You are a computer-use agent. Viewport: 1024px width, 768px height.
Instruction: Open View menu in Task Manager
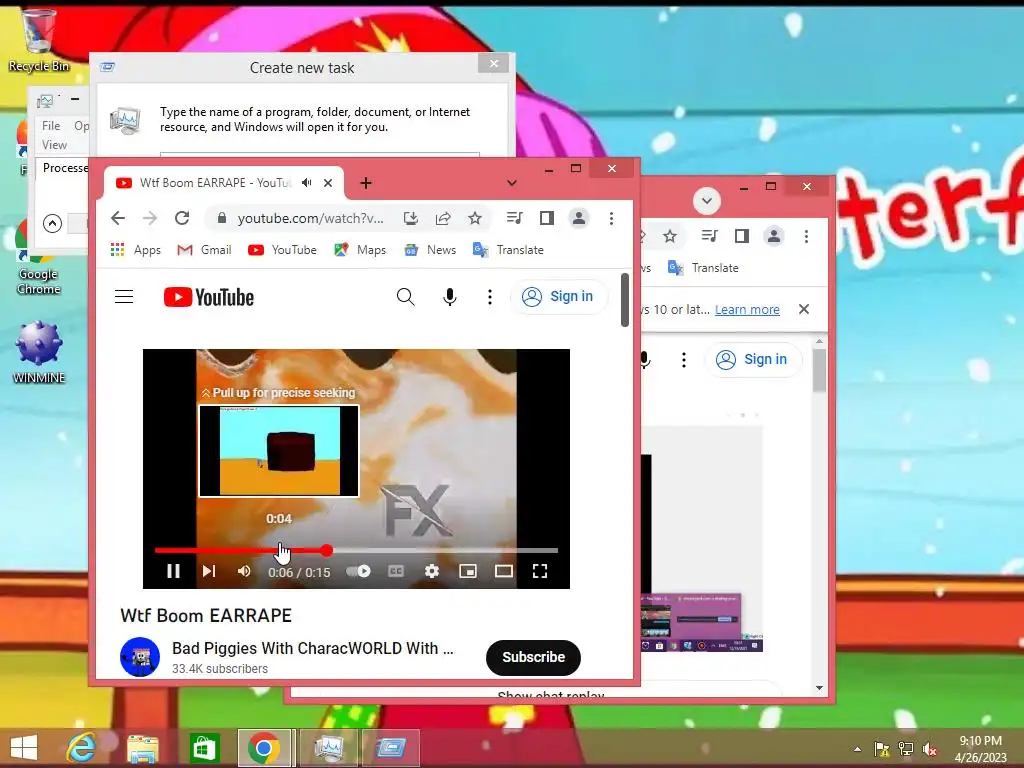click(x=54, y=145)
